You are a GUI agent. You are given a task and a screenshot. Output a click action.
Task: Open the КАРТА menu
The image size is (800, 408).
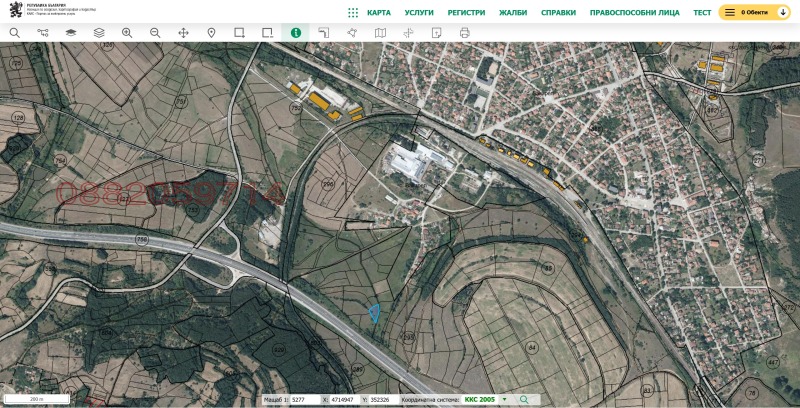pos(379,13)
